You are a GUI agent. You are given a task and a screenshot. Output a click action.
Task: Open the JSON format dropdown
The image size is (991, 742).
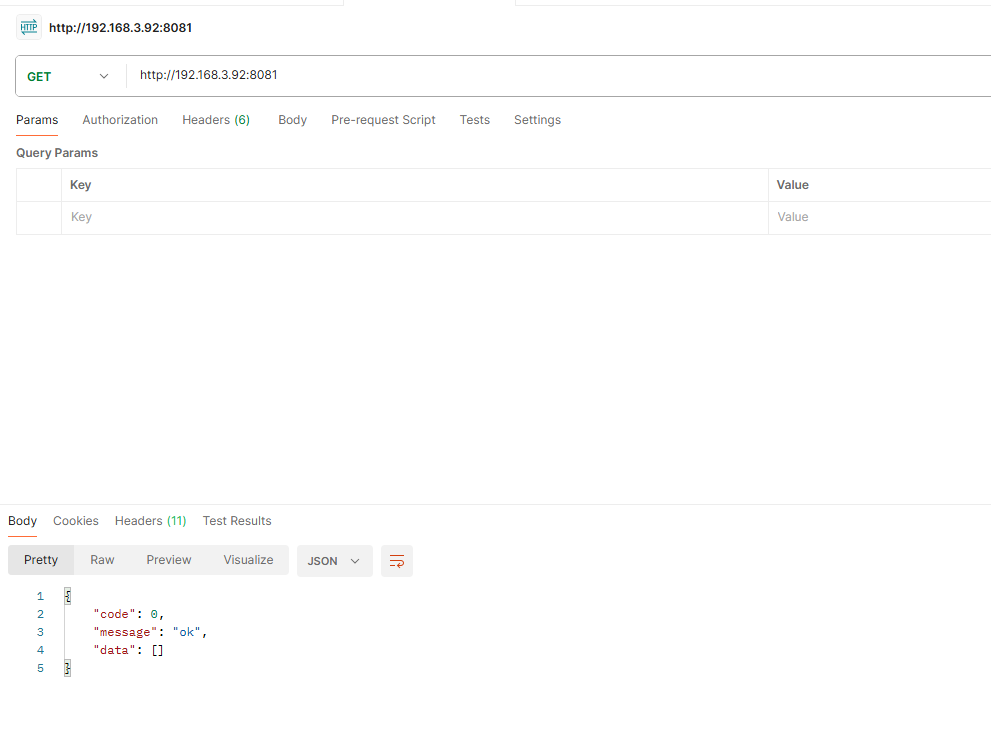(334, 561)
